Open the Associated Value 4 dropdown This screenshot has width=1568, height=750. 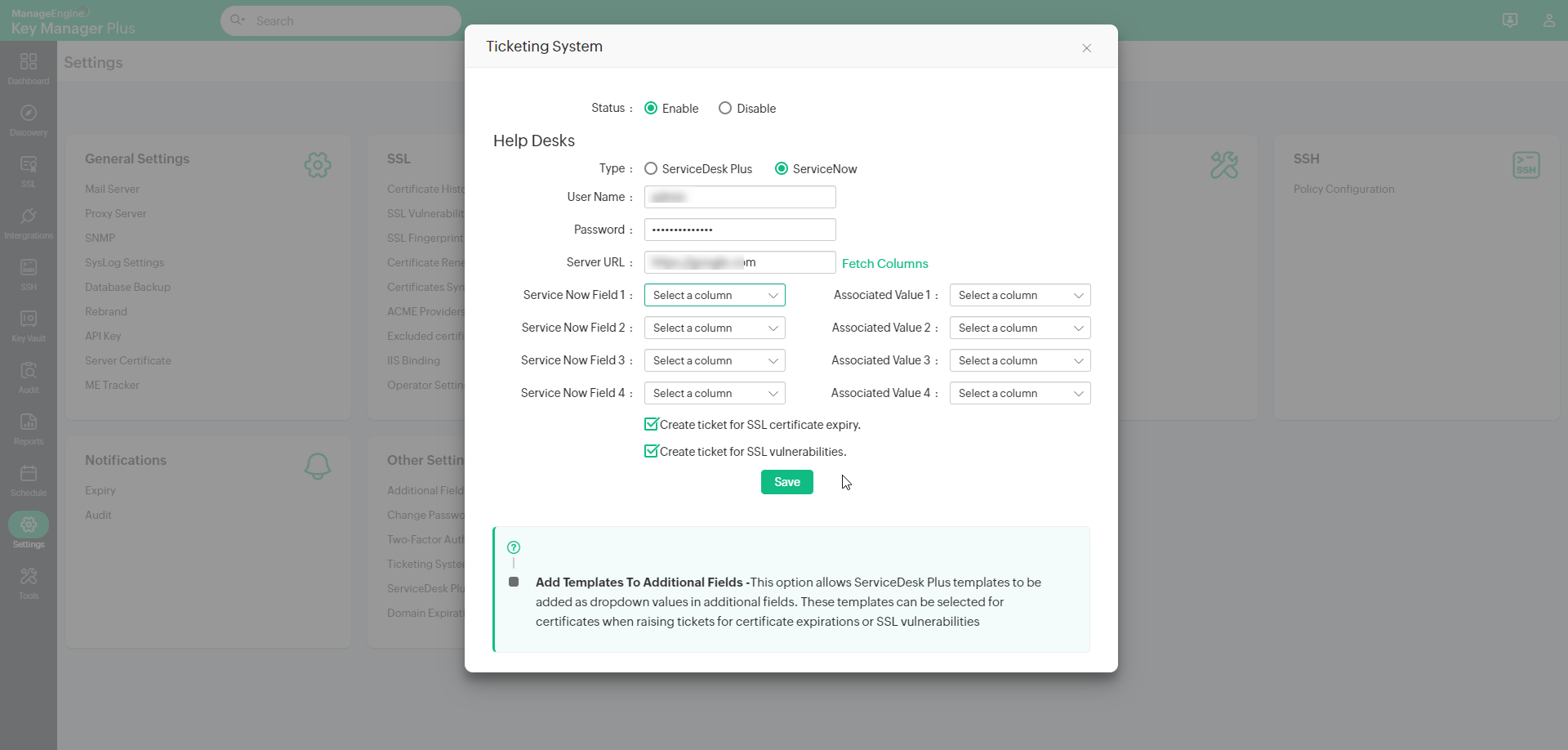coord(1020,393)
